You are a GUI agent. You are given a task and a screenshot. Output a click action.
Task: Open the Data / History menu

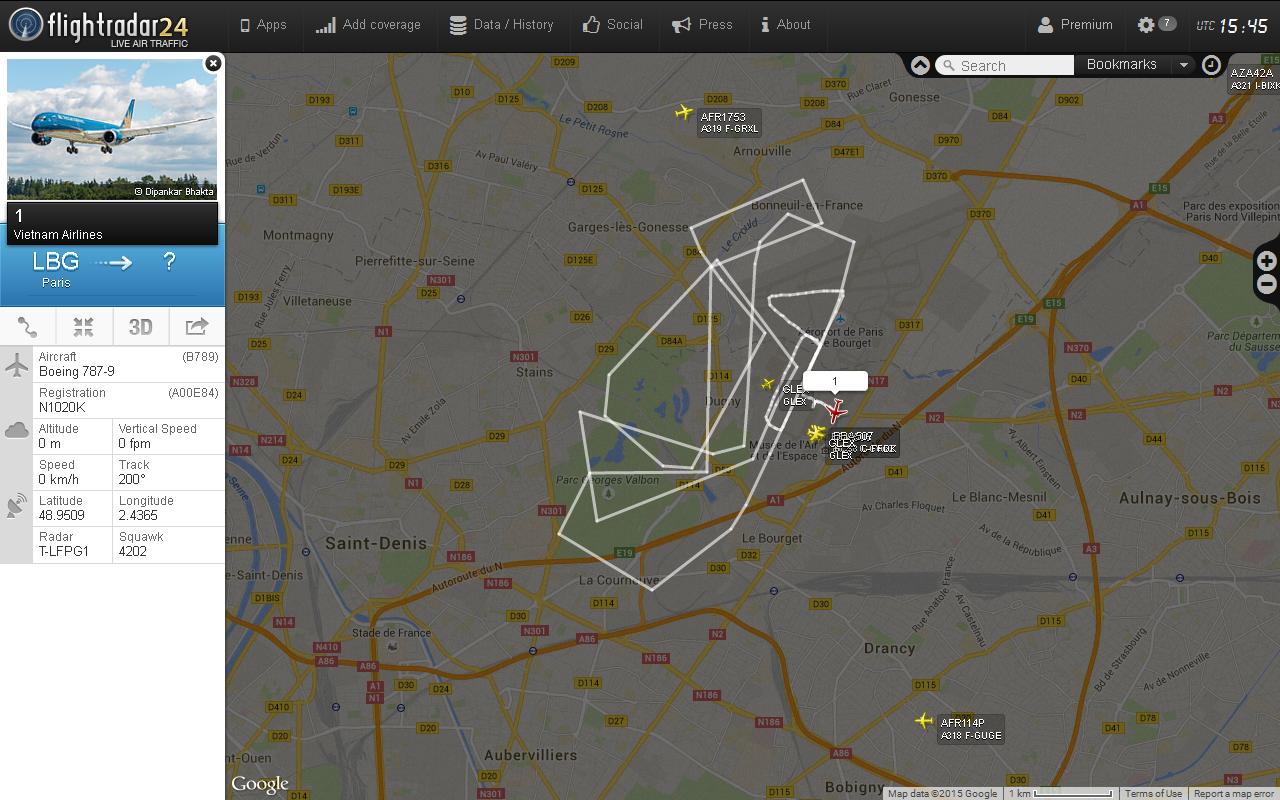501,25
